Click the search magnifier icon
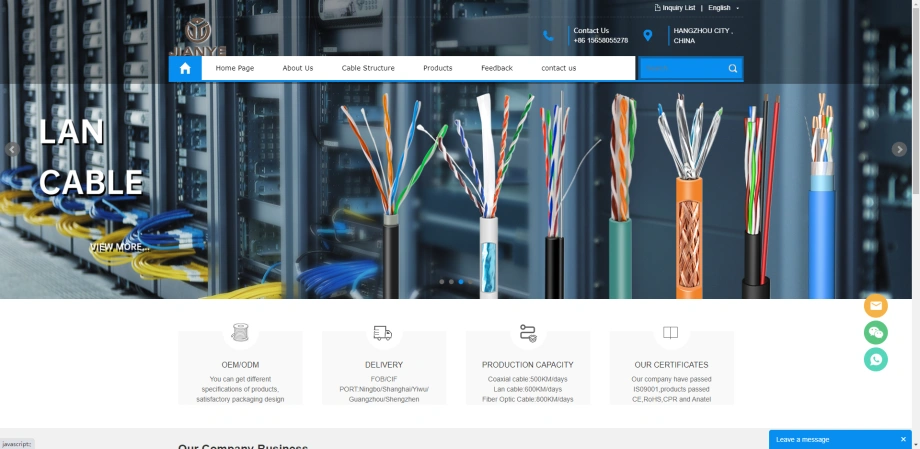The height and width of the screenshot is (449, 920). tap(733, 69)
